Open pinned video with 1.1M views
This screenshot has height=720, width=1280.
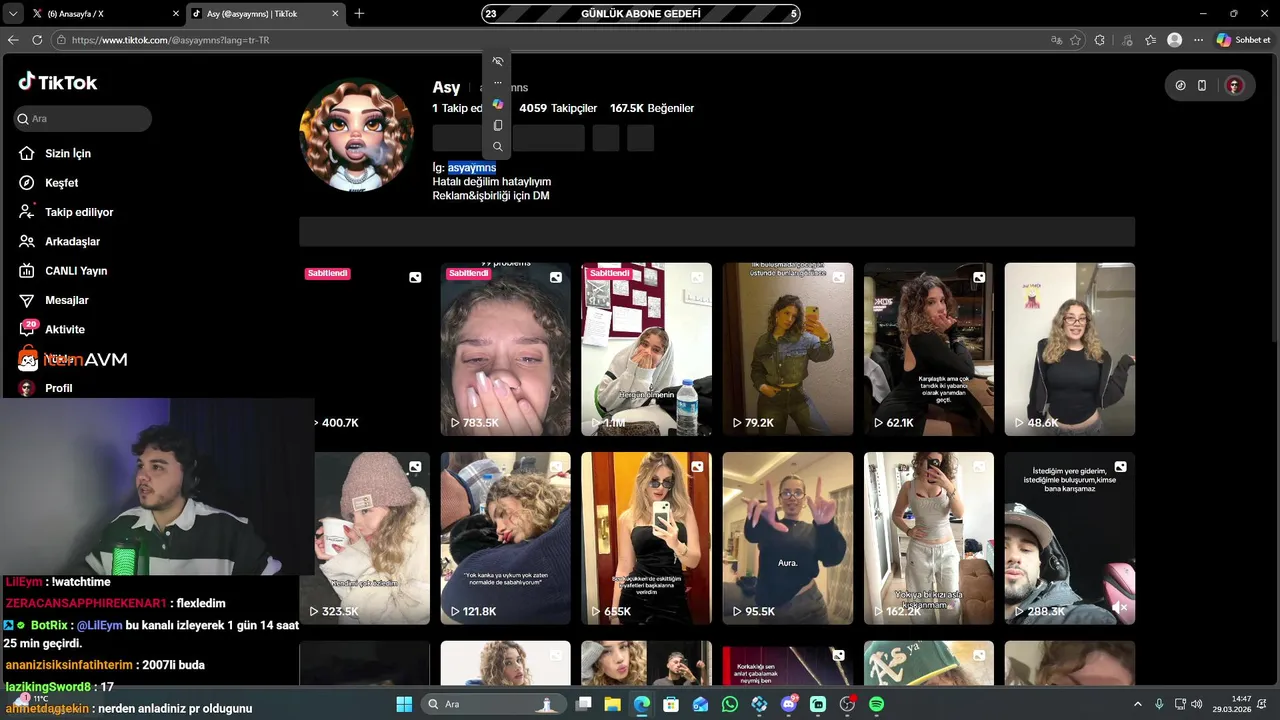click(647, 349)
